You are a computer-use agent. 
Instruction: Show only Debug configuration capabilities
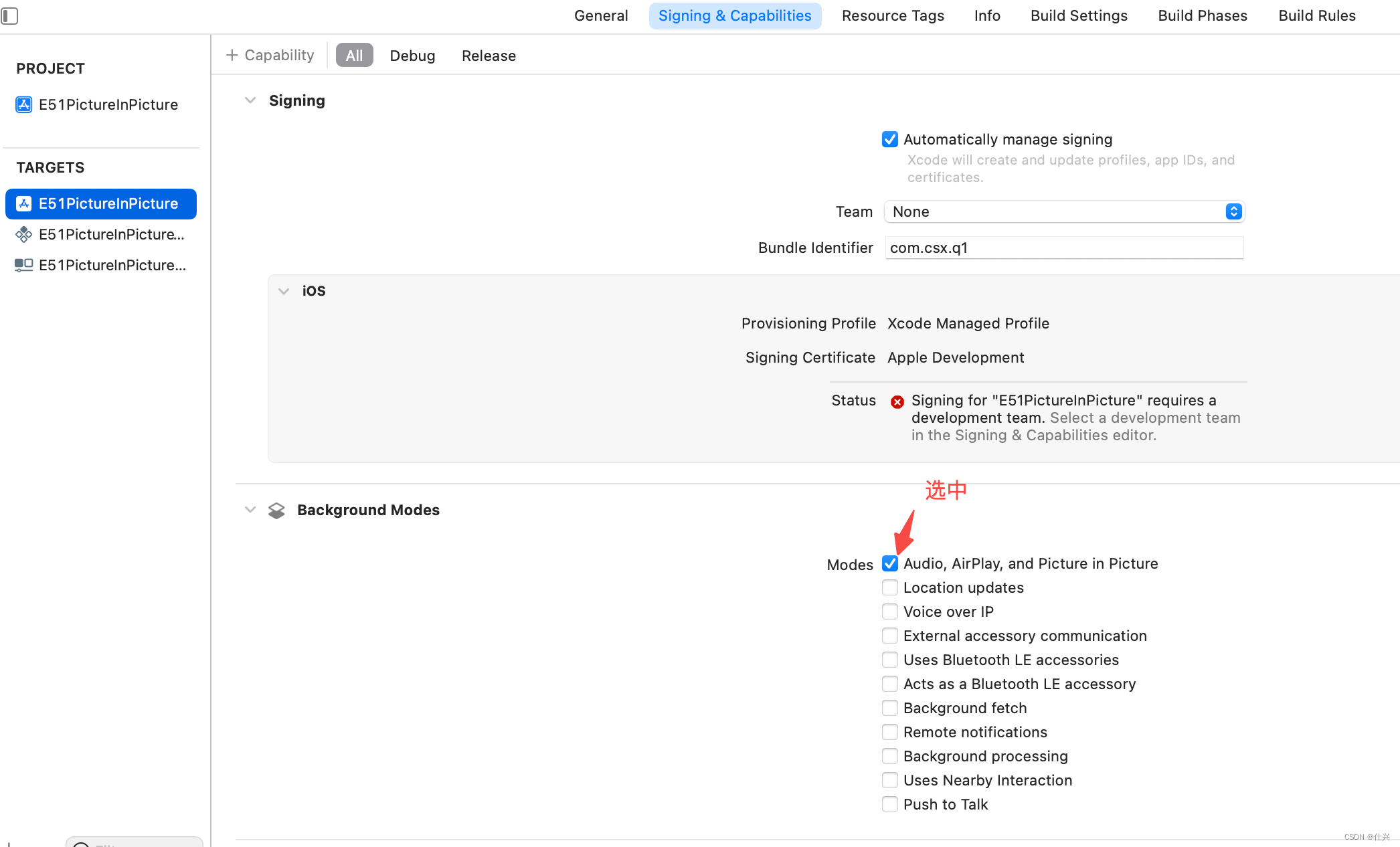[x=412, y=56]
